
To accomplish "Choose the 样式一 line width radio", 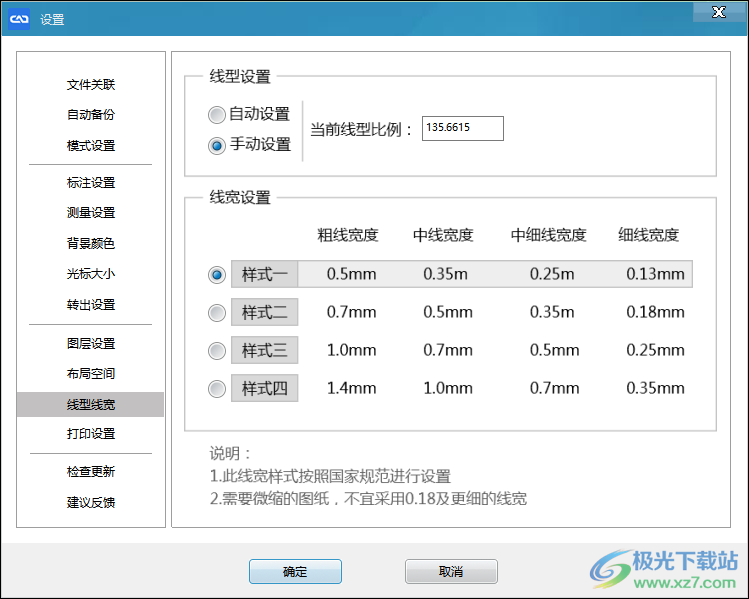I will coord(217,275).
